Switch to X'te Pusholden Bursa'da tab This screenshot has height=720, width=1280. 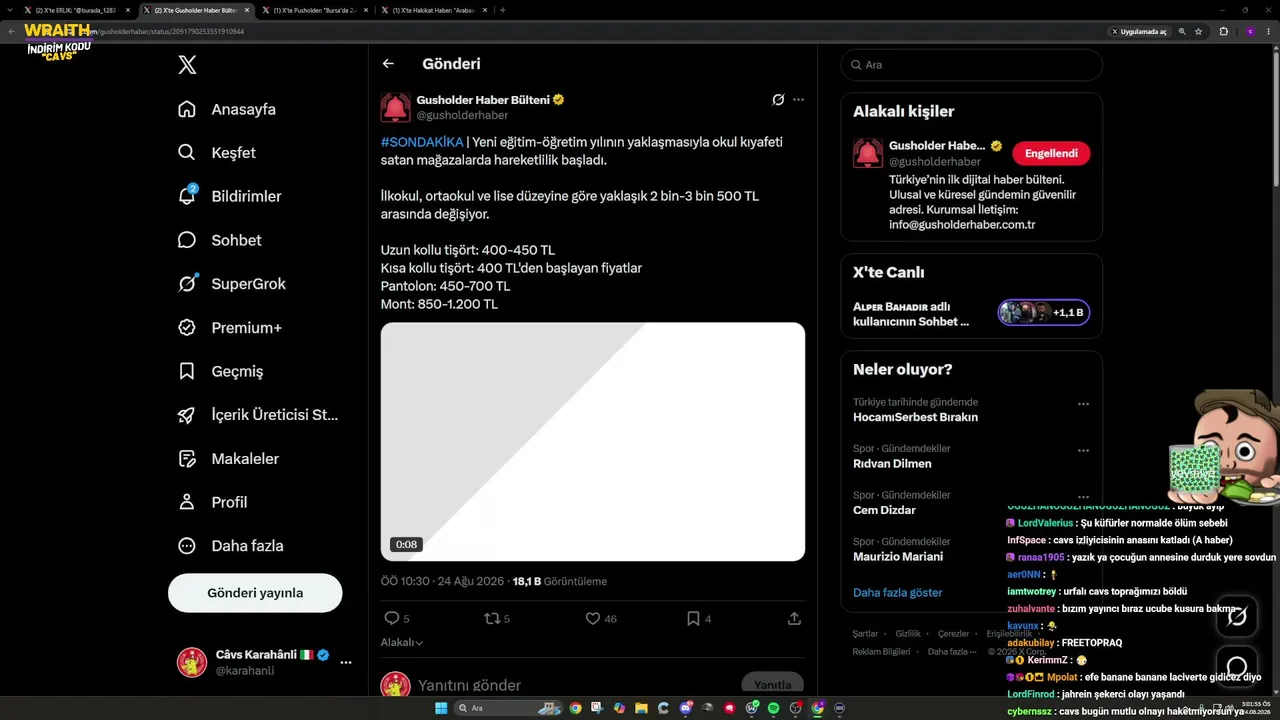(x=315, y=10)
